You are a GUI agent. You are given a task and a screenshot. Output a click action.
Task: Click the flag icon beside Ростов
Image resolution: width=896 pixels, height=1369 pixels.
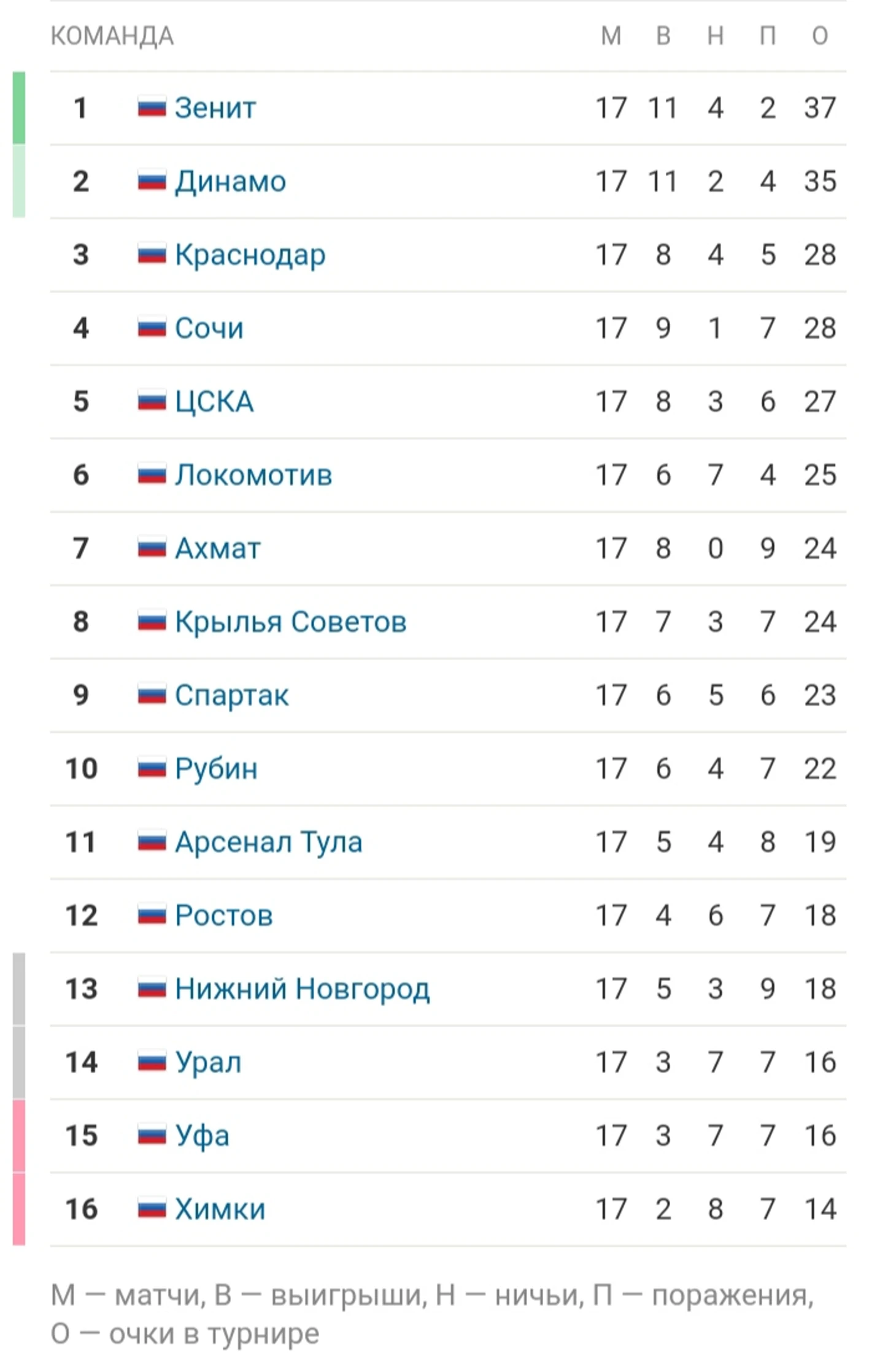(x=152, y=916)
